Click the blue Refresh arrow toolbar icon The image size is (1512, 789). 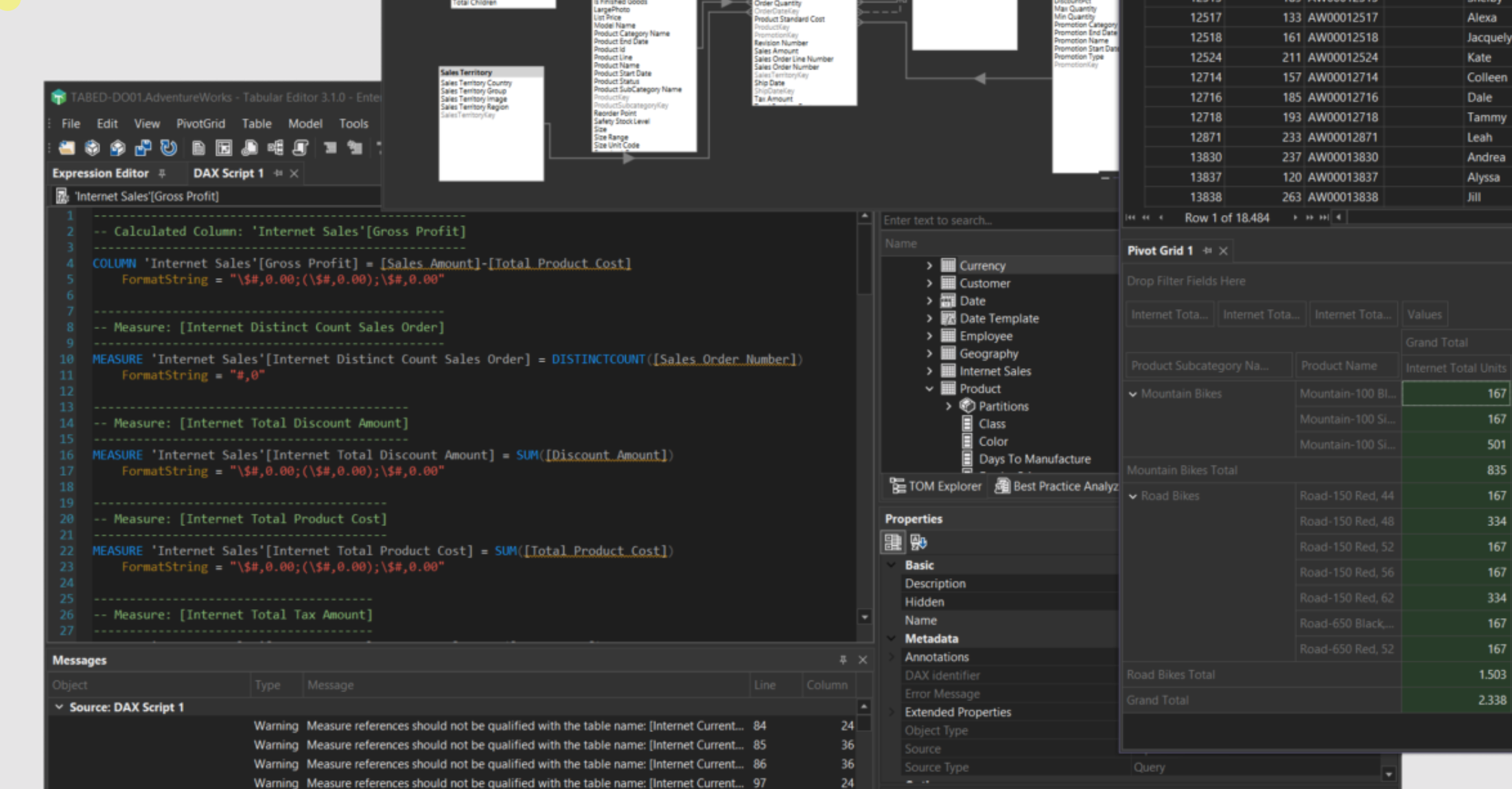pyautogui.click(x=168, y=148)
